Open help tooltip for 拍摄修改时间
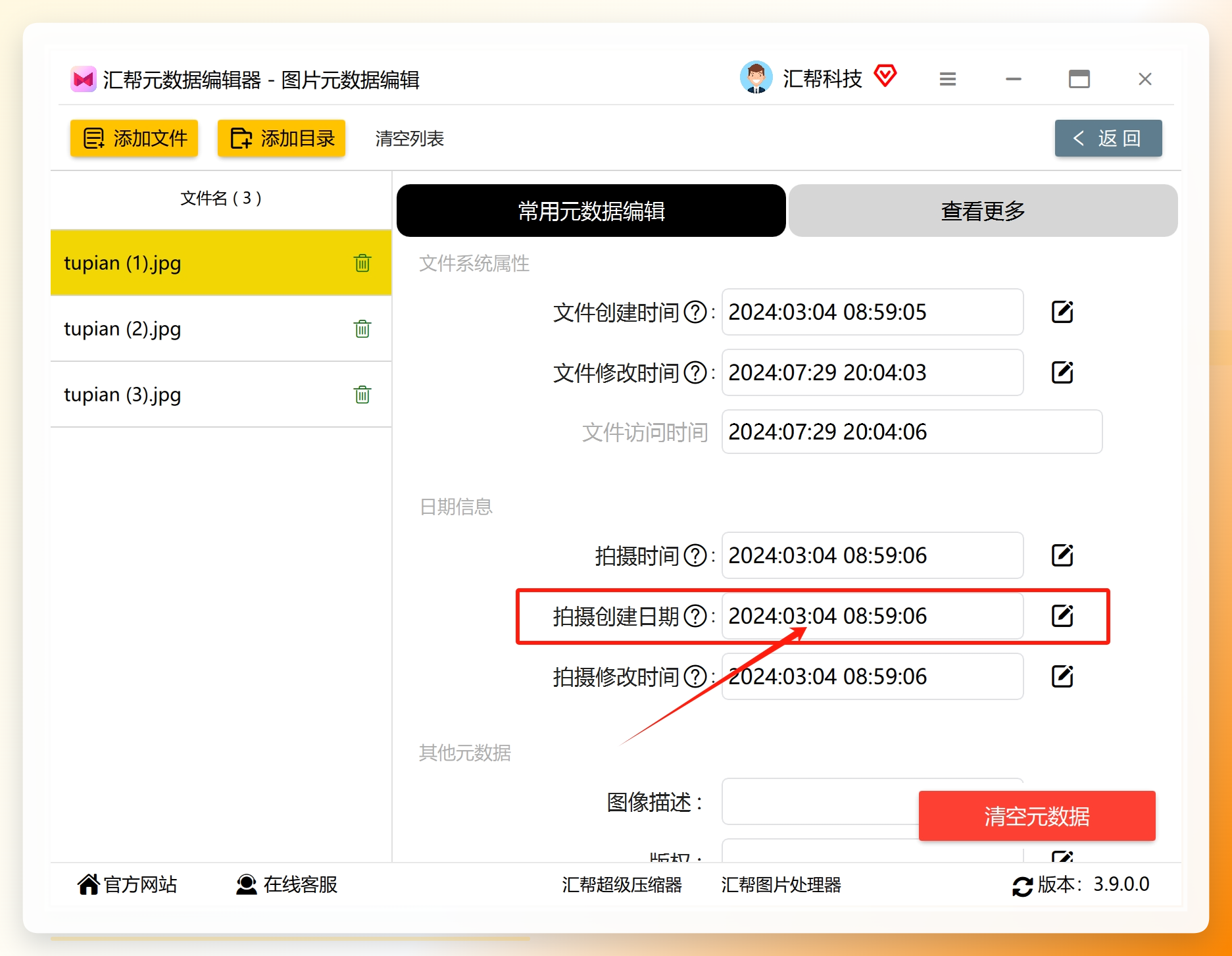This screenshot has width=1232, height=956. pos(695,676)
